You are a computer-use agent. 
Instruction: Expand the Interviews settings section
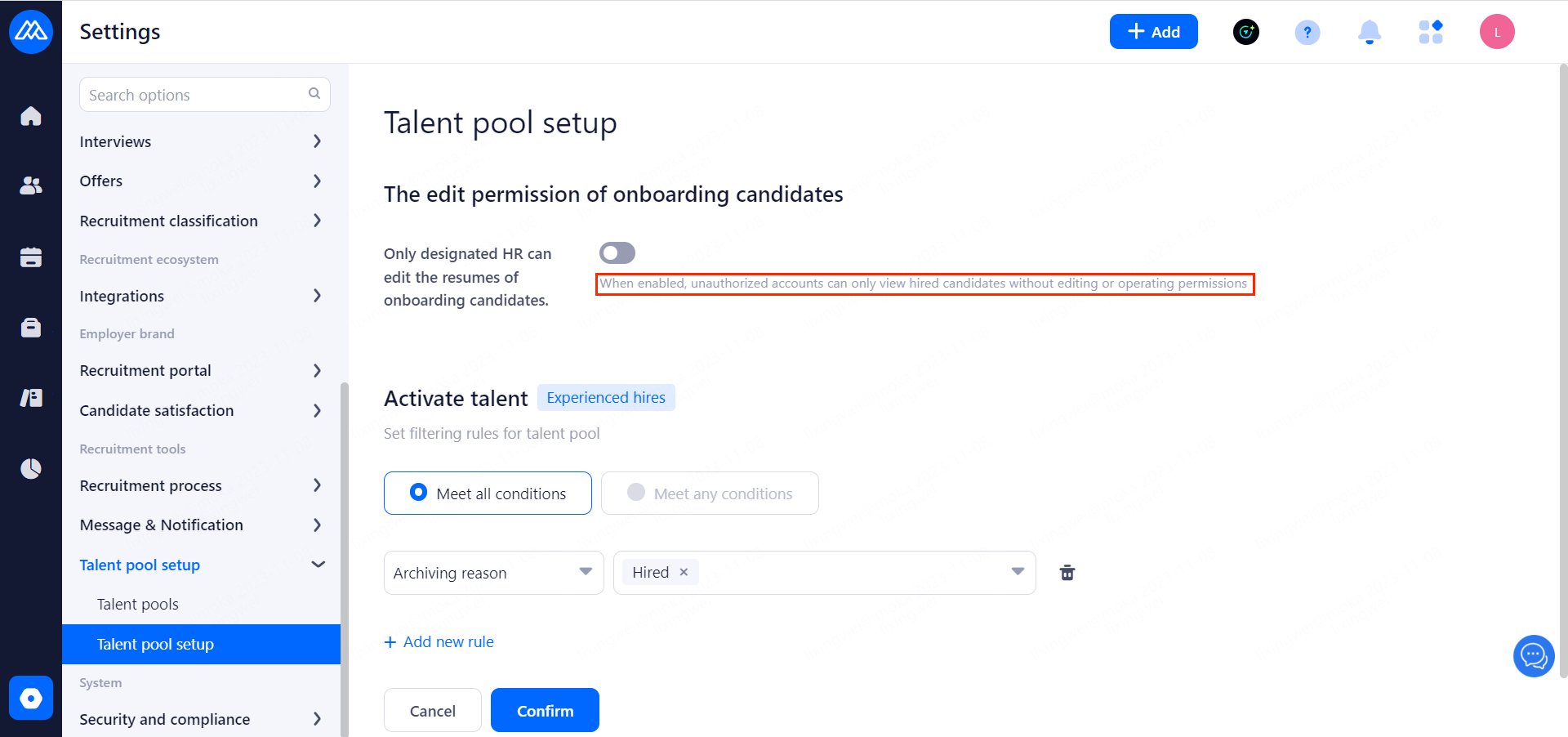tap(201, 142)
